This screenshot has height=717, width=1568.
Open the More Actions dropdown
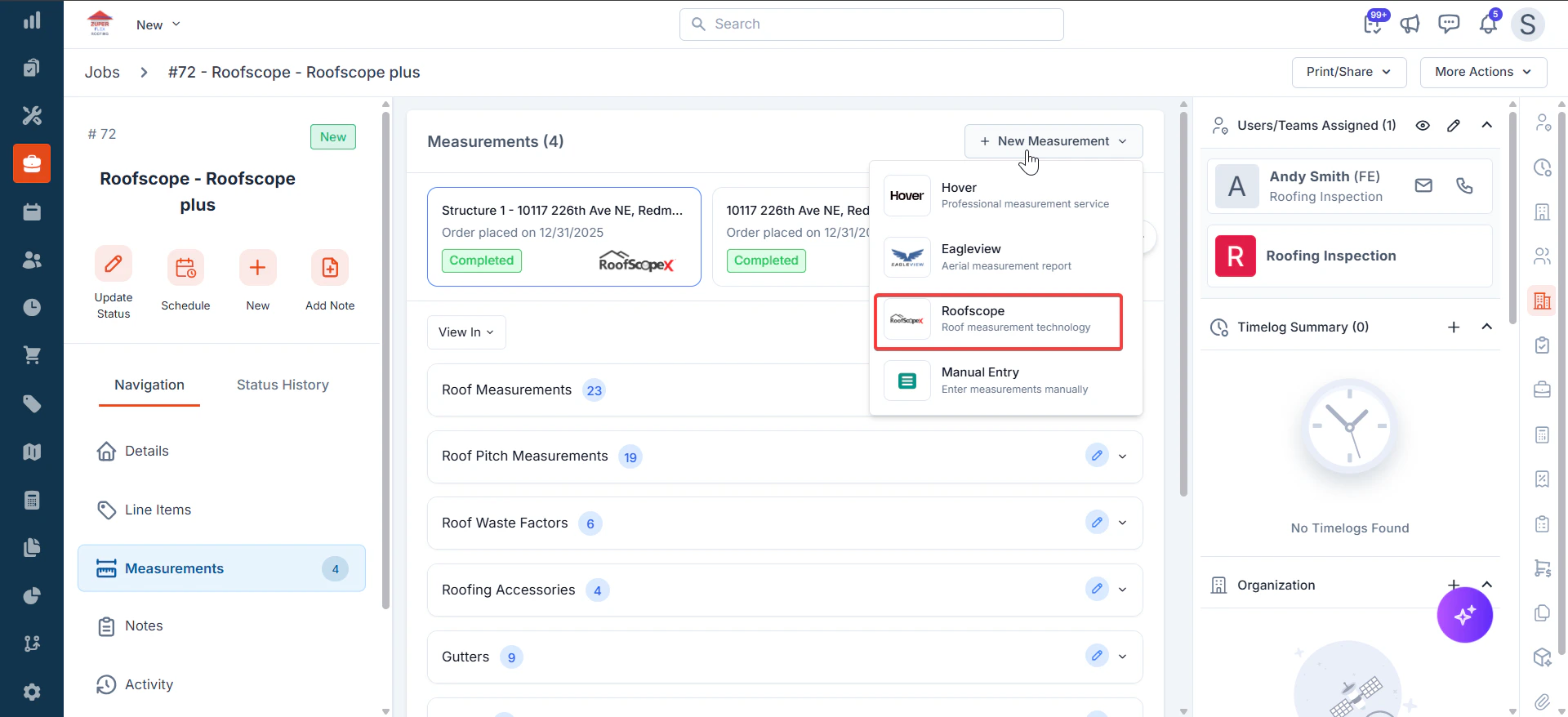coord(1483,72)
